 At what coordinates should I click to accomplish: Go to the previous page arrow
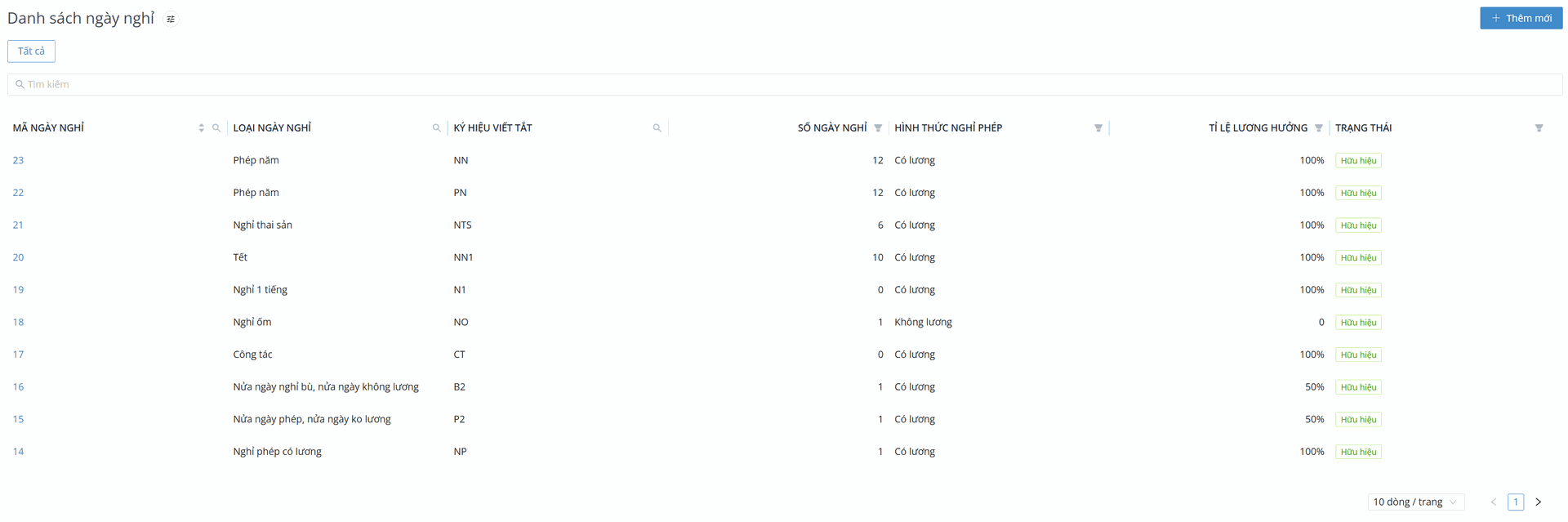click(1494, 502)
